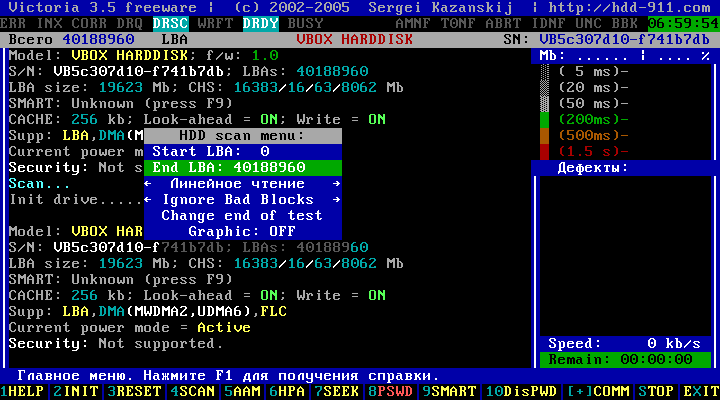Select the End LBA: 40188960 row
This screenshot has width=720, height=400.
(x=243, y=168)
